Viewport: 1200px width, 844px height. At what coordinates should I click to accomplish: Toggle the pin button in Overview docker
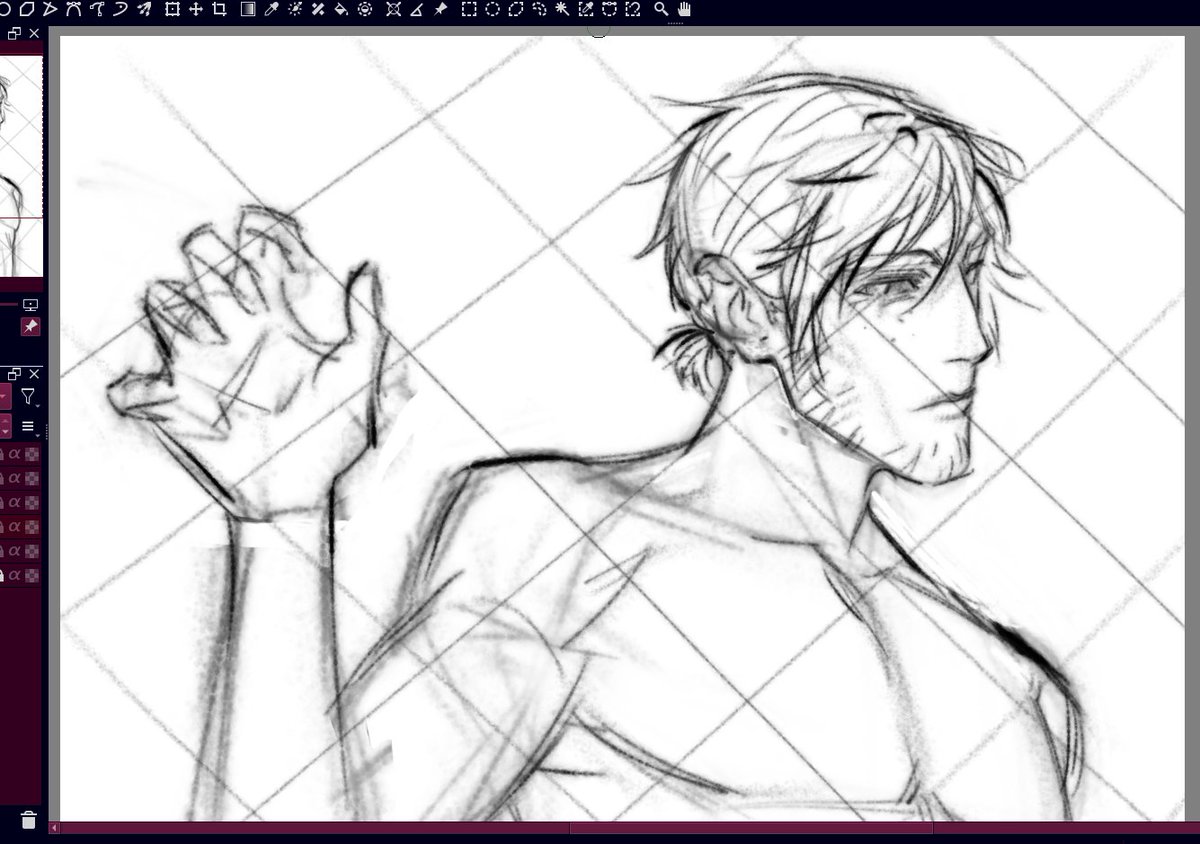(30, 327)
